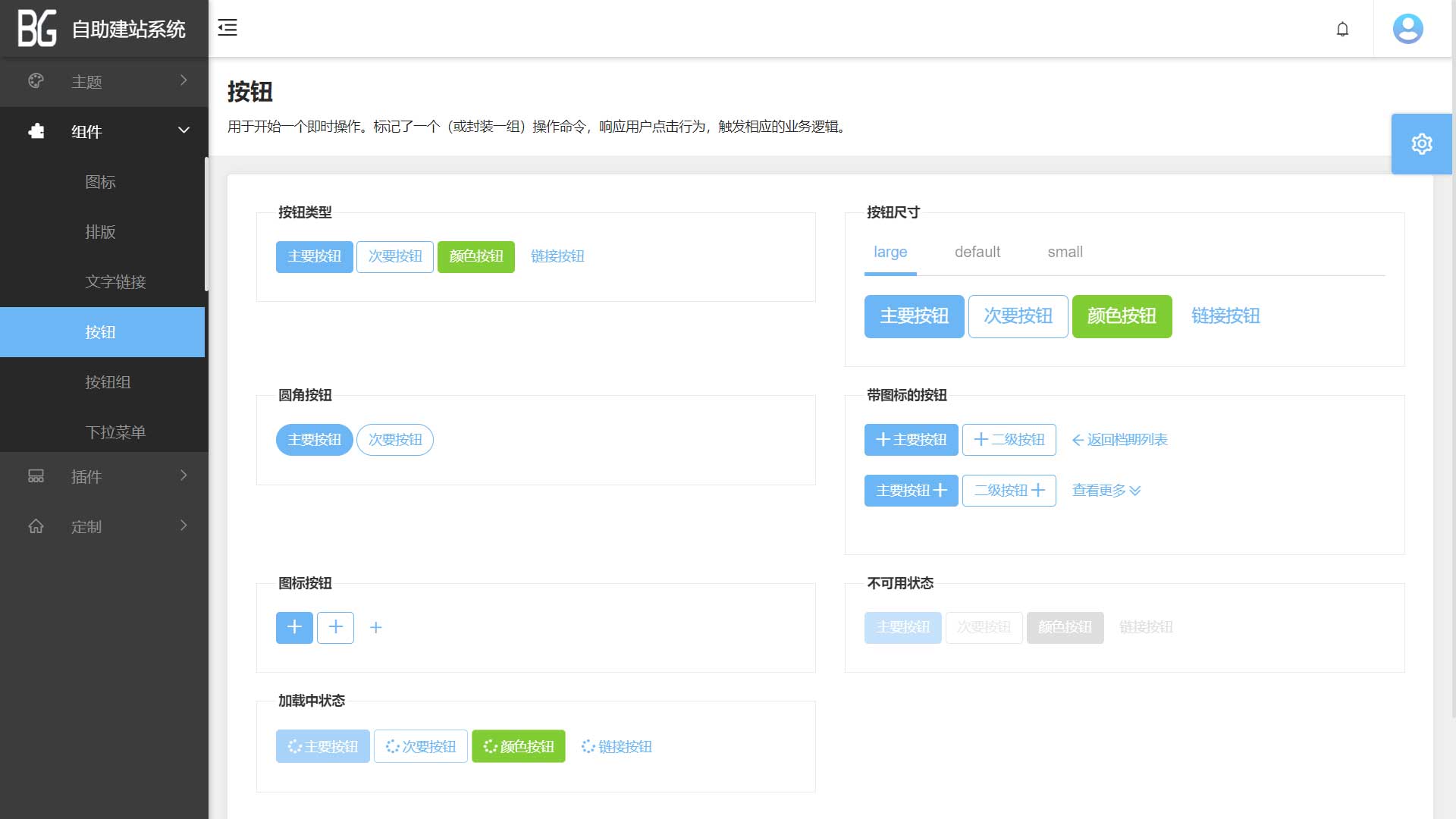Screen dimensions: 1456x819
Task: Click the 查看更多 link with down arrows
Action: [x=1106, y=491]
